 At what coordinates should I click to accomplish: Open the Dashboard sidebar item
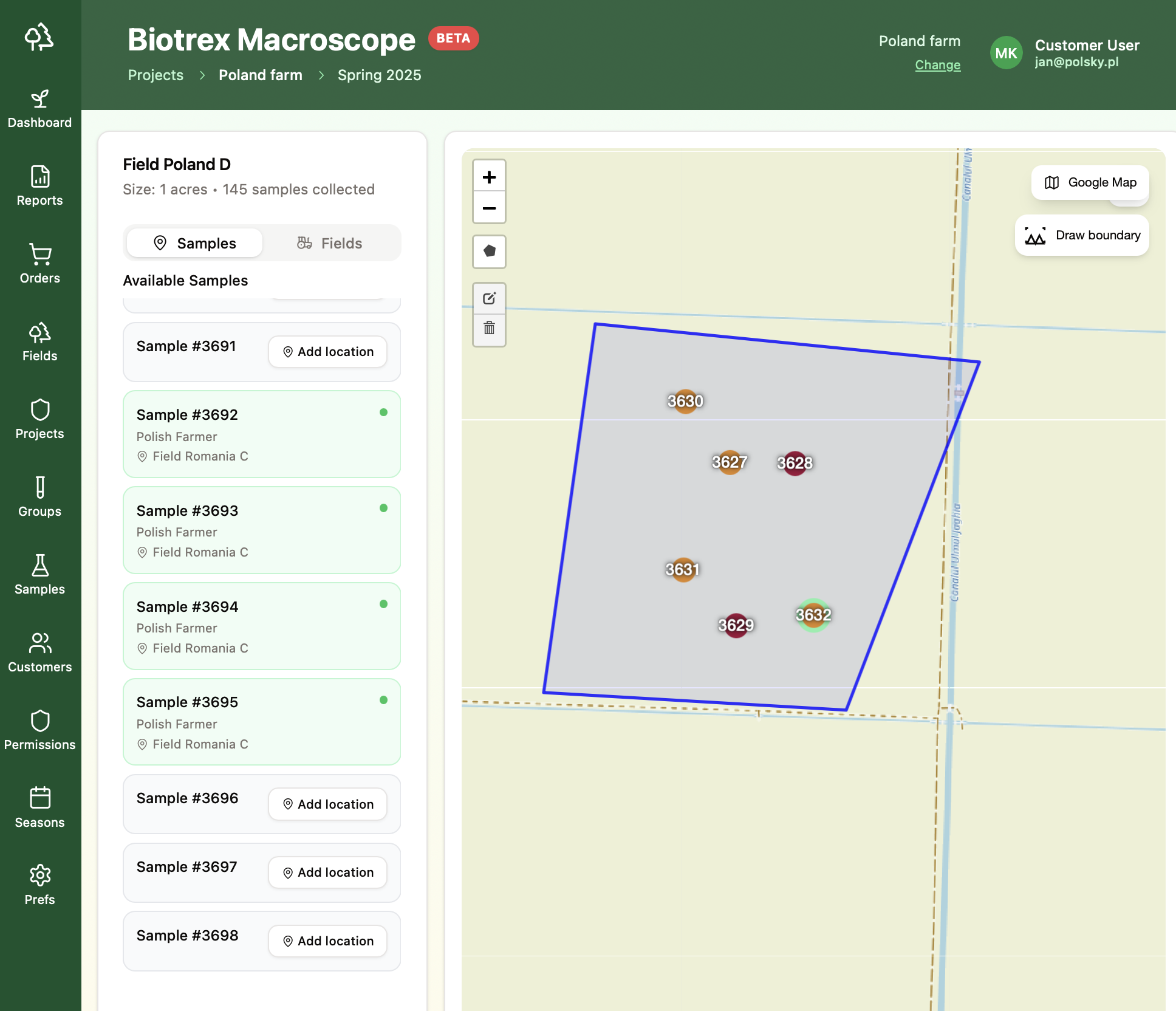[40, 109]
